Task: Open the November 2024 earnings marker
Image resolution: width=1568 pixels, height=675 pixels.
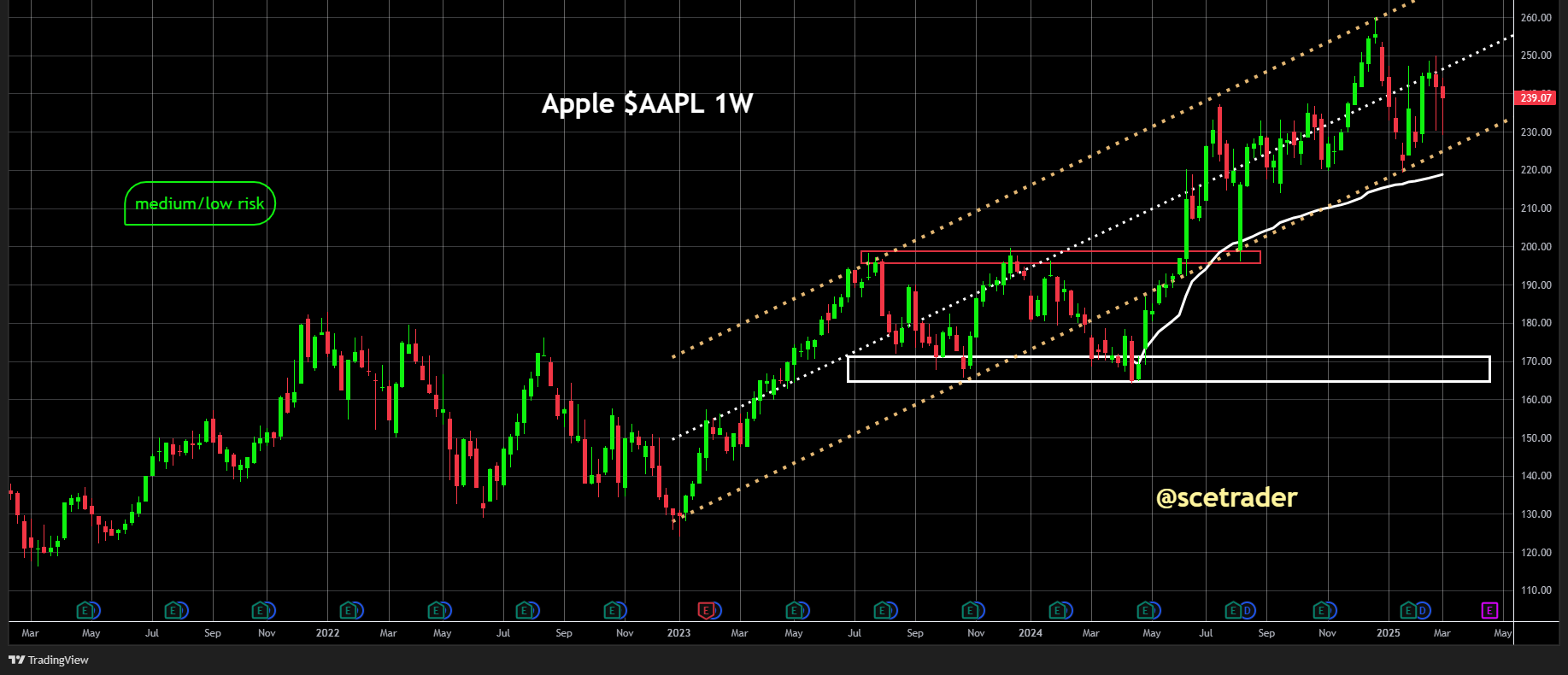Action: pos(1323,610)
